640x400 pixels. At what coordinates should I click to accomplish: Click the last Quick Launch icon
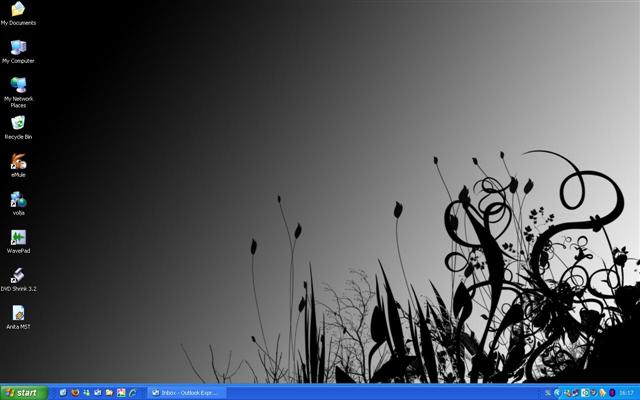coord(133,393)
